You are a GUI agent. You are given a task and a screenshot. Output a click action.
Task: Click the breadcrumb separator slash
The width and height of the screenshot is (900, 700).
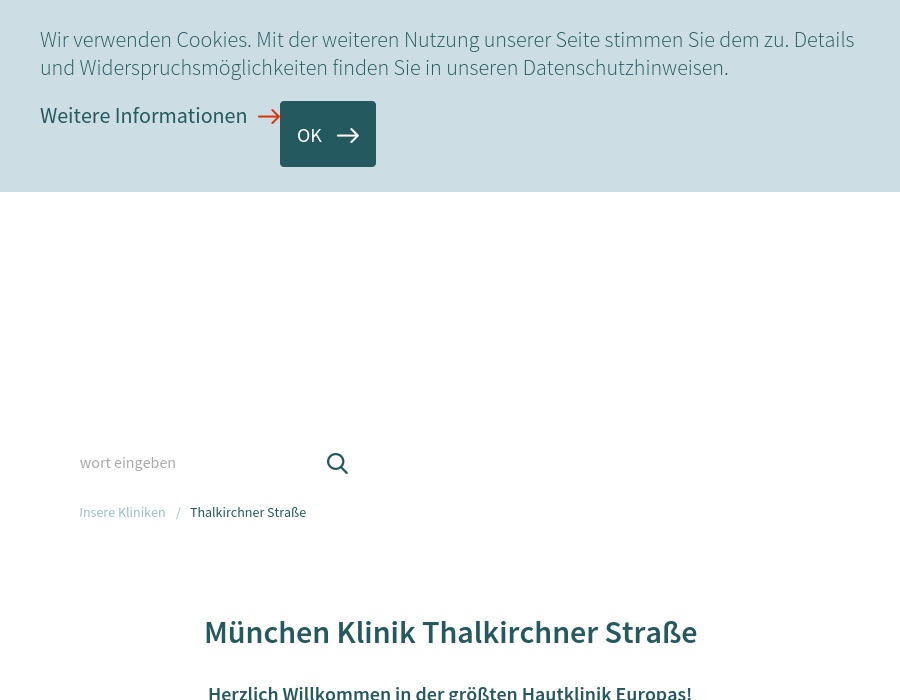point(178,512)
